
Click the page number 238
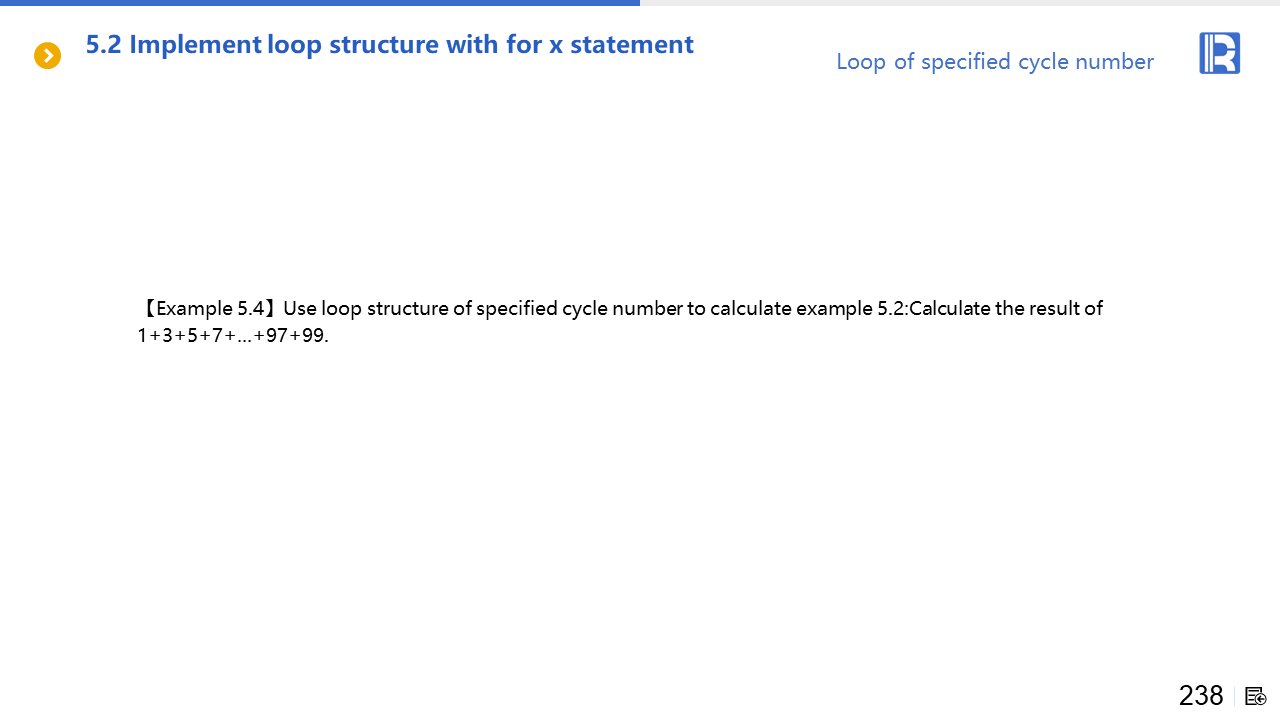pyautogui.click(x=1201, y=695)
